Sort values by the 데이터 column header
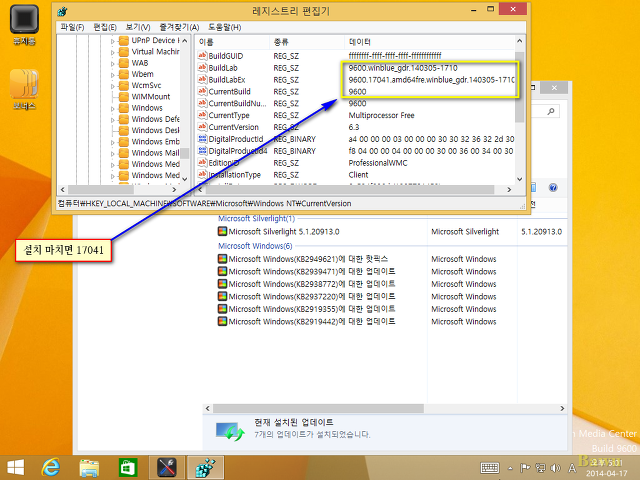640x480 pixels. pos(429,42)
